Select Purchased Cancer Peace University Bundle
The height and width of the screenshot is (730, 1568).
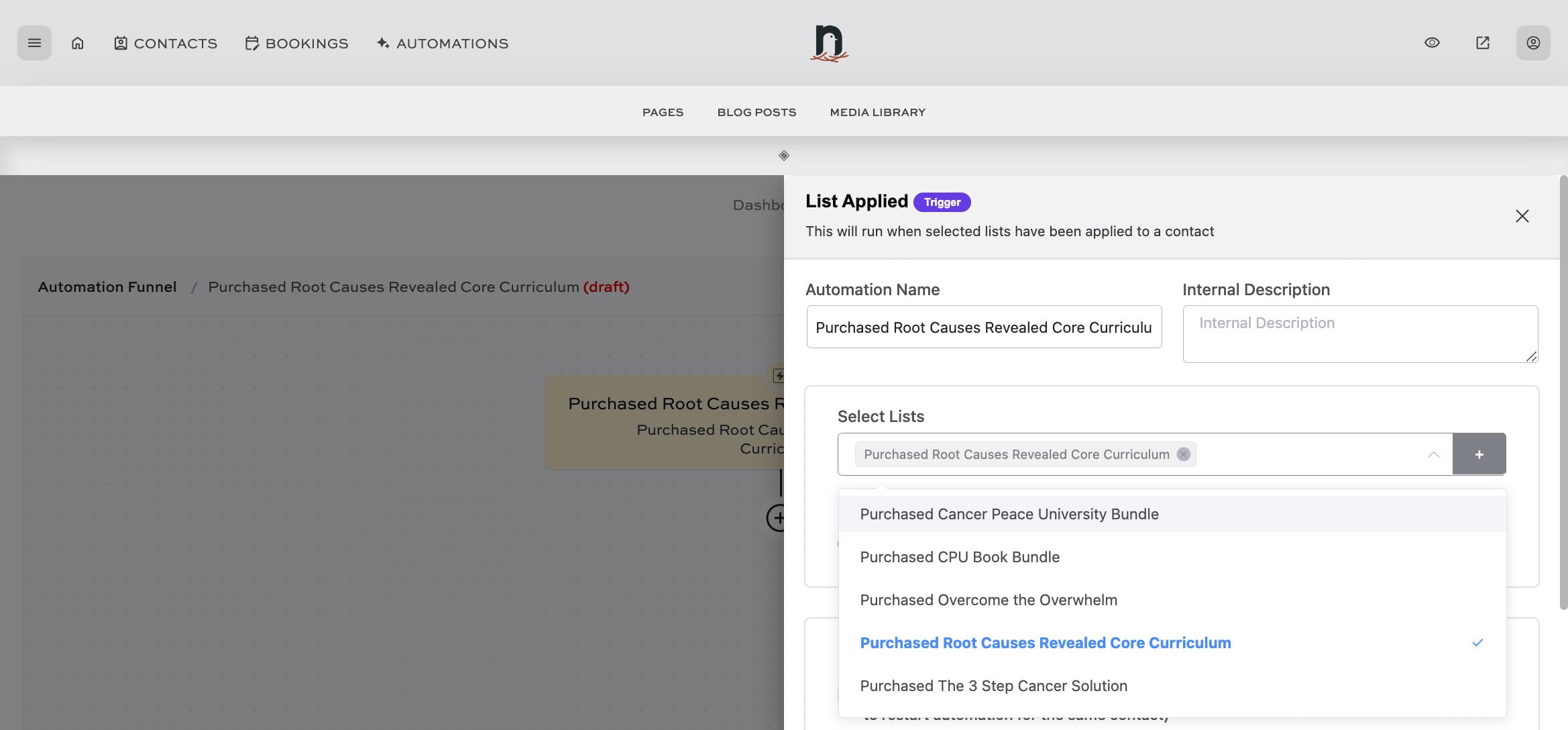coord(1009,514)
